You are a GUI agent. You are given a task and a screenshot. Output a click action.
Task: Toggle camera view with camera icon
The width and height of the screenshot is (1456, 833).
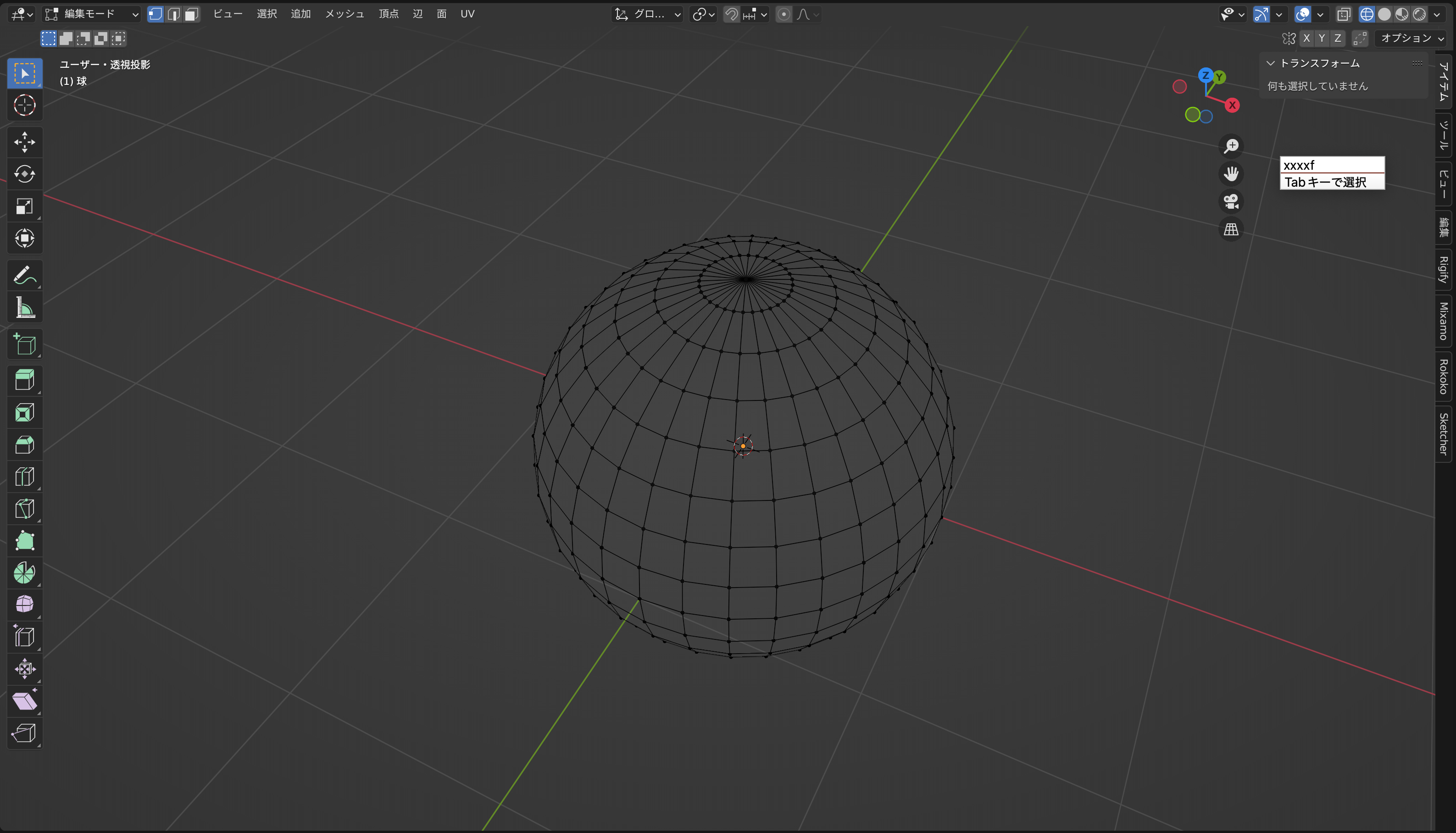(x=1231, y=201)
